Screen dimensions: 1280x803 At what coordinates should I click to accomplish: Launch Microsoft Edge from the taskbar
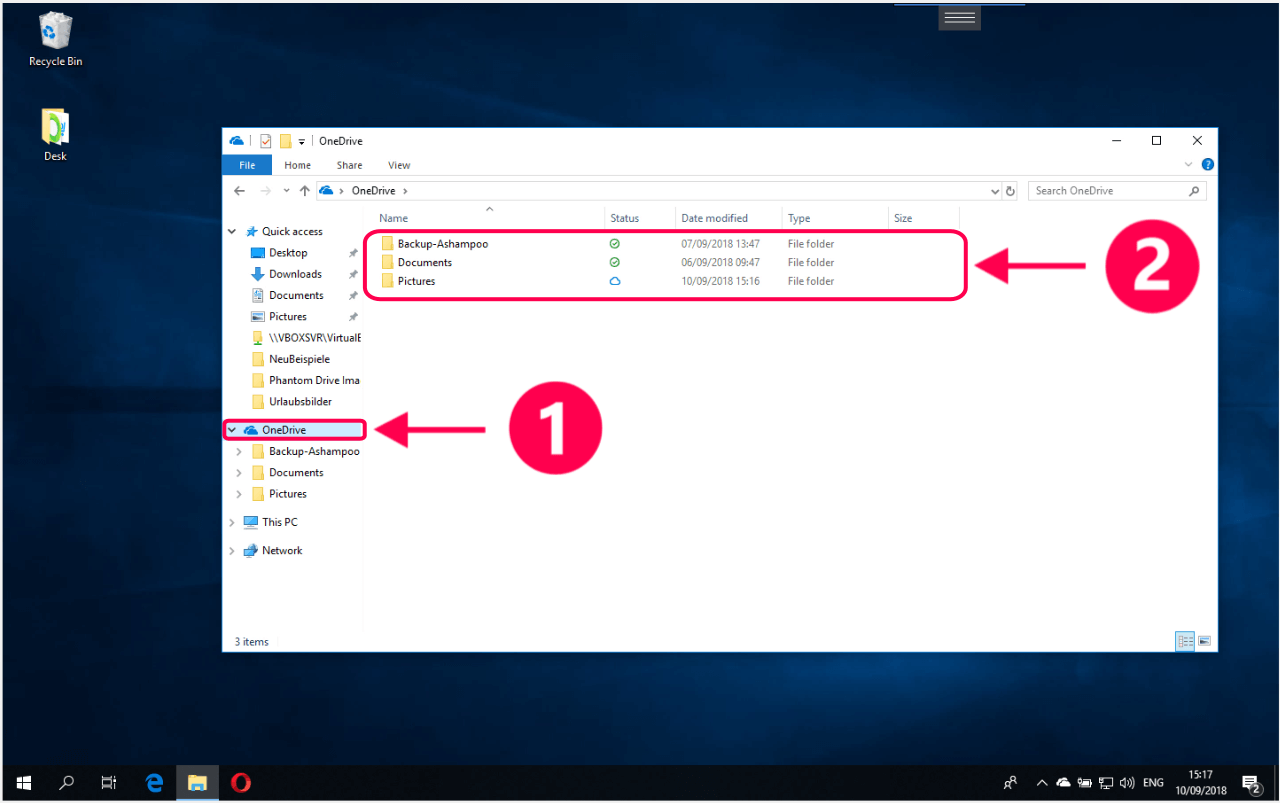[154, 783]
